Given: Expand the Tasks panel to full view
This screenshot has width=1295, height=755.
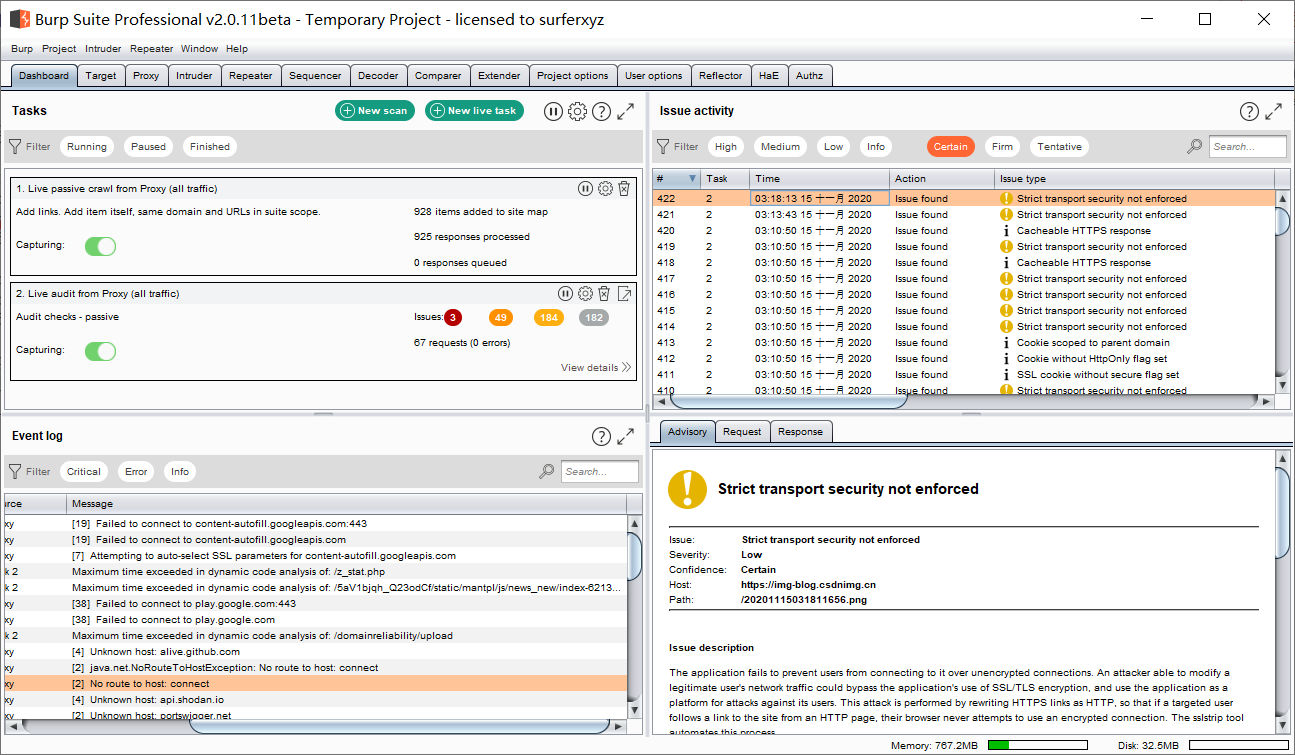Looking at the screenshot, I should [x=626, y=111].
